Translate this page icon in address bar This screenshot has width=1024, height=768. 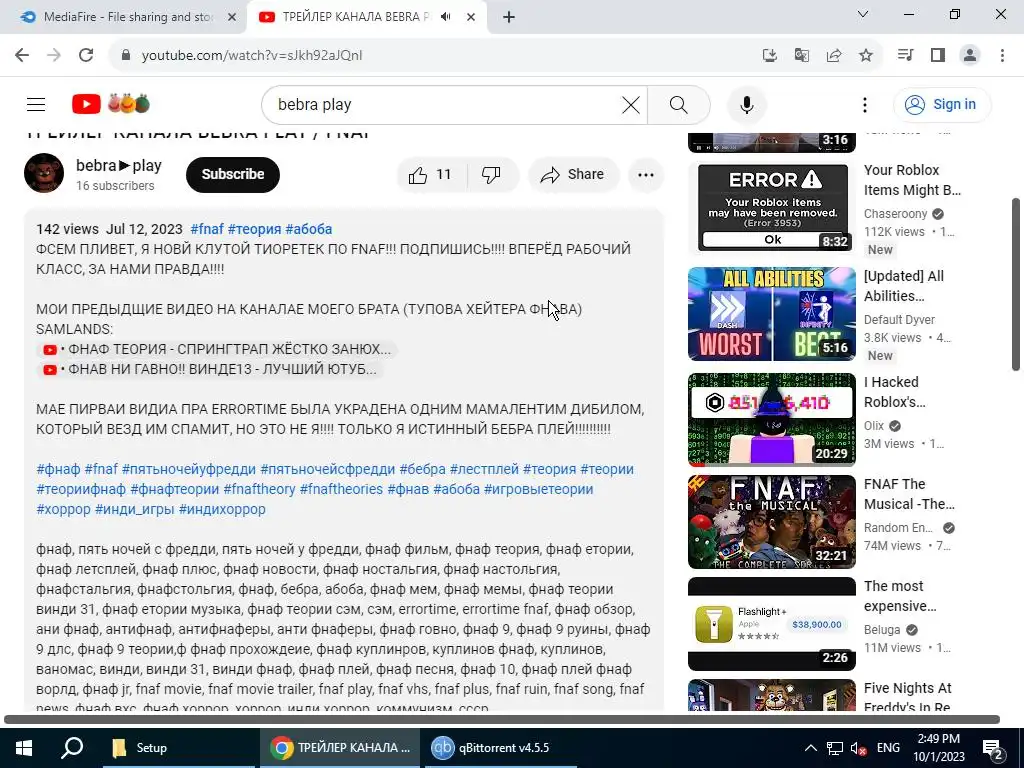[x=801, y=55]
